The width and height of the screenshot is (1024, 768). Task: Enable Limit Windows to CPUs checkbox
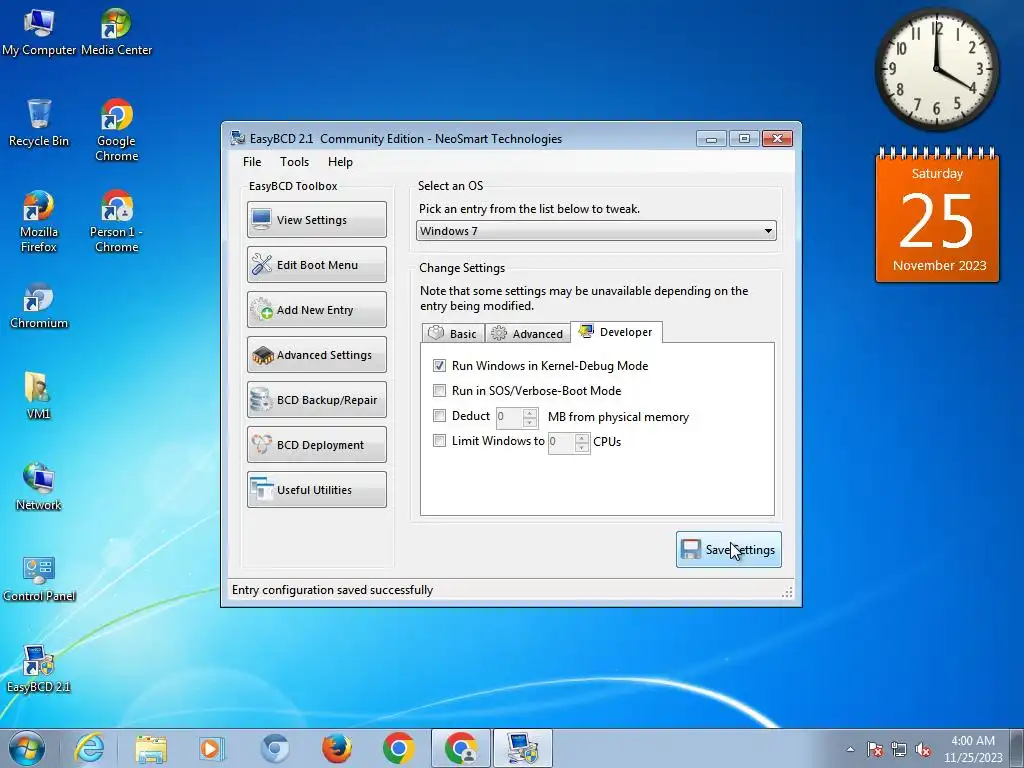(440, 441)
